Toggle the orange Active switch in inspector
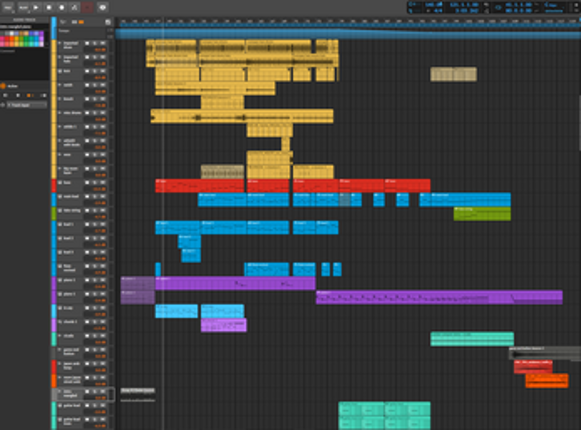The image size is (581, 430). 3,86
